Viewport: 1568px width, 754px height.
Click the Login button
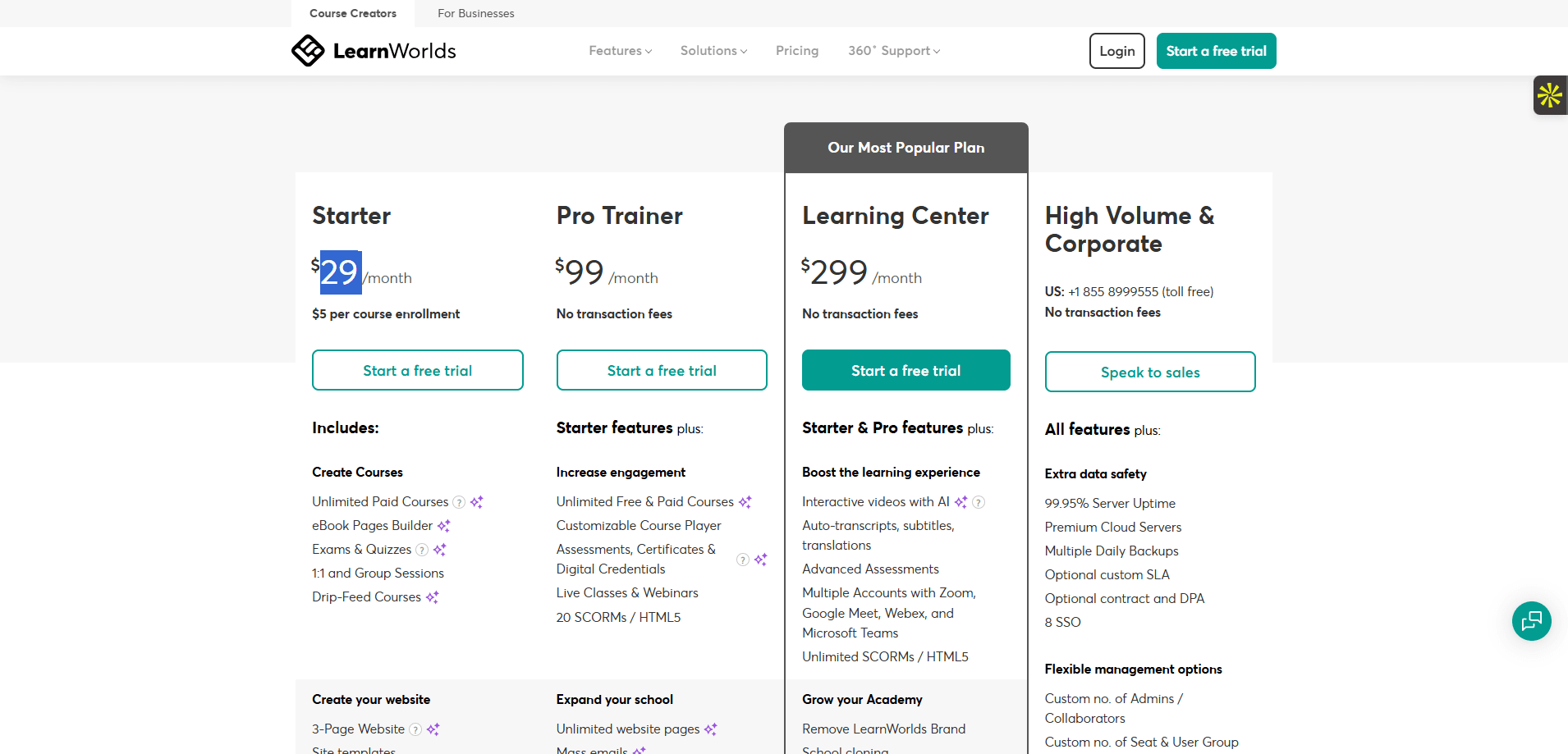[1116, 51]
